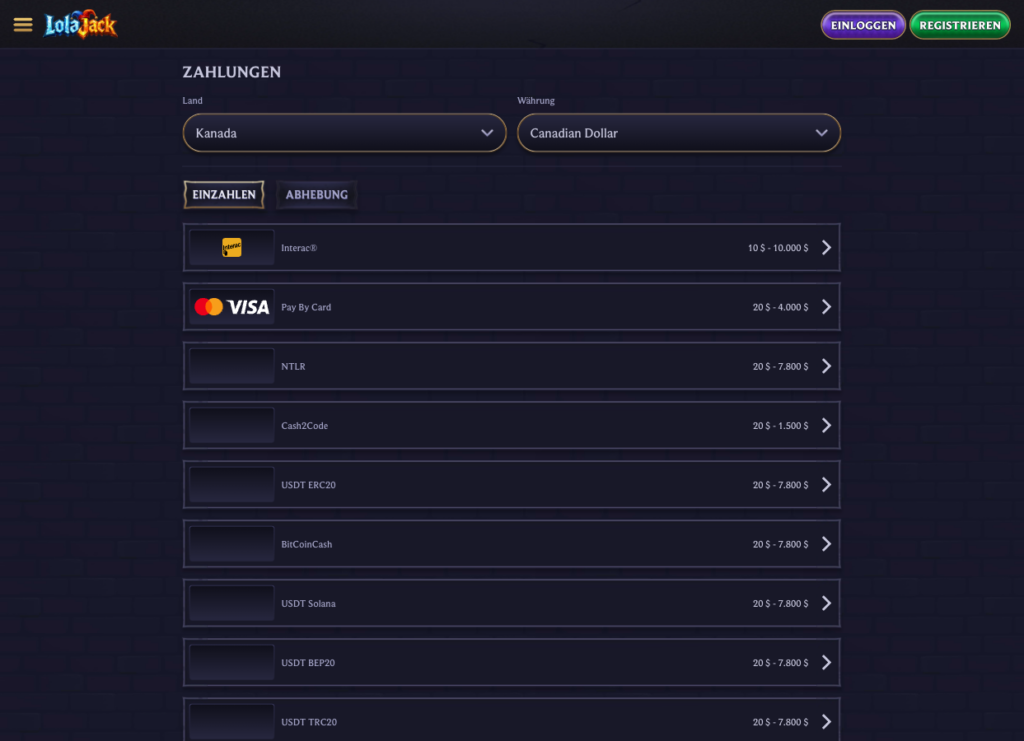1024x741 pixels.
Task: Click the Cash2Code logo placeholder
Action: 232,425
